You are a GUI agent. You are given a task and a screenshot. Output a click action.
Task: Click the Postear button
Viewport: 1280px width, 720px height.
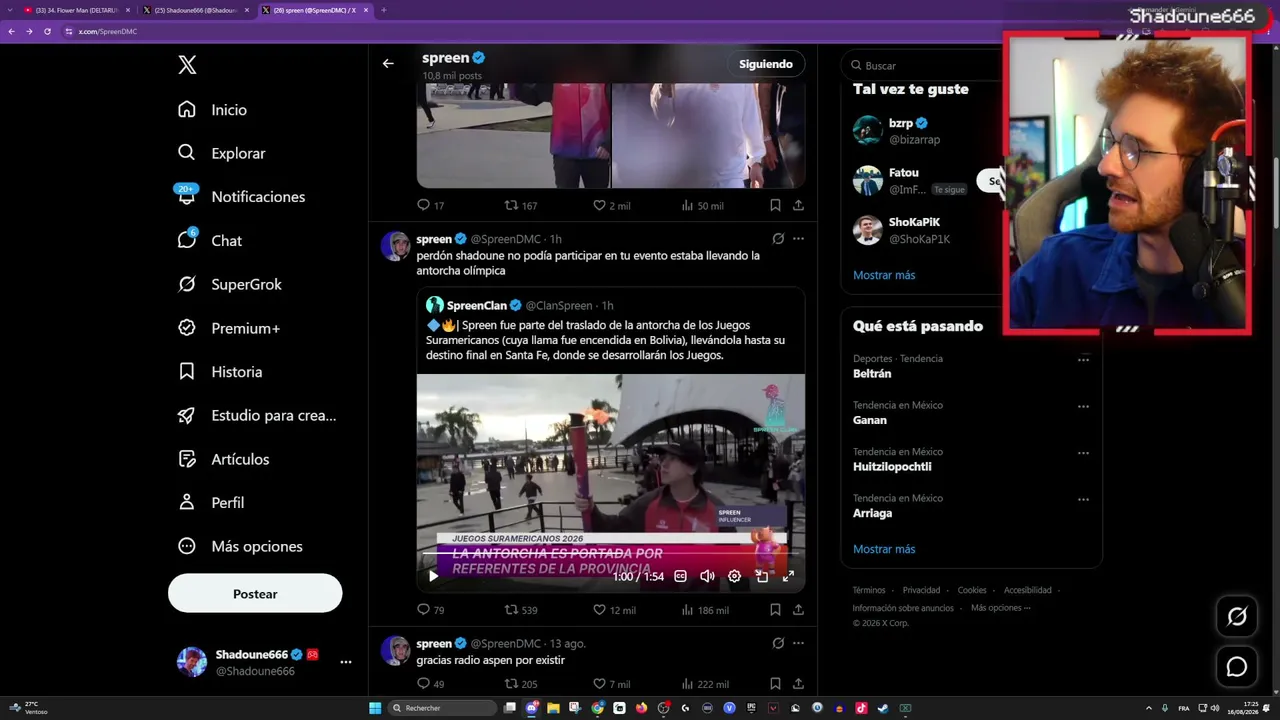[255, 594]
